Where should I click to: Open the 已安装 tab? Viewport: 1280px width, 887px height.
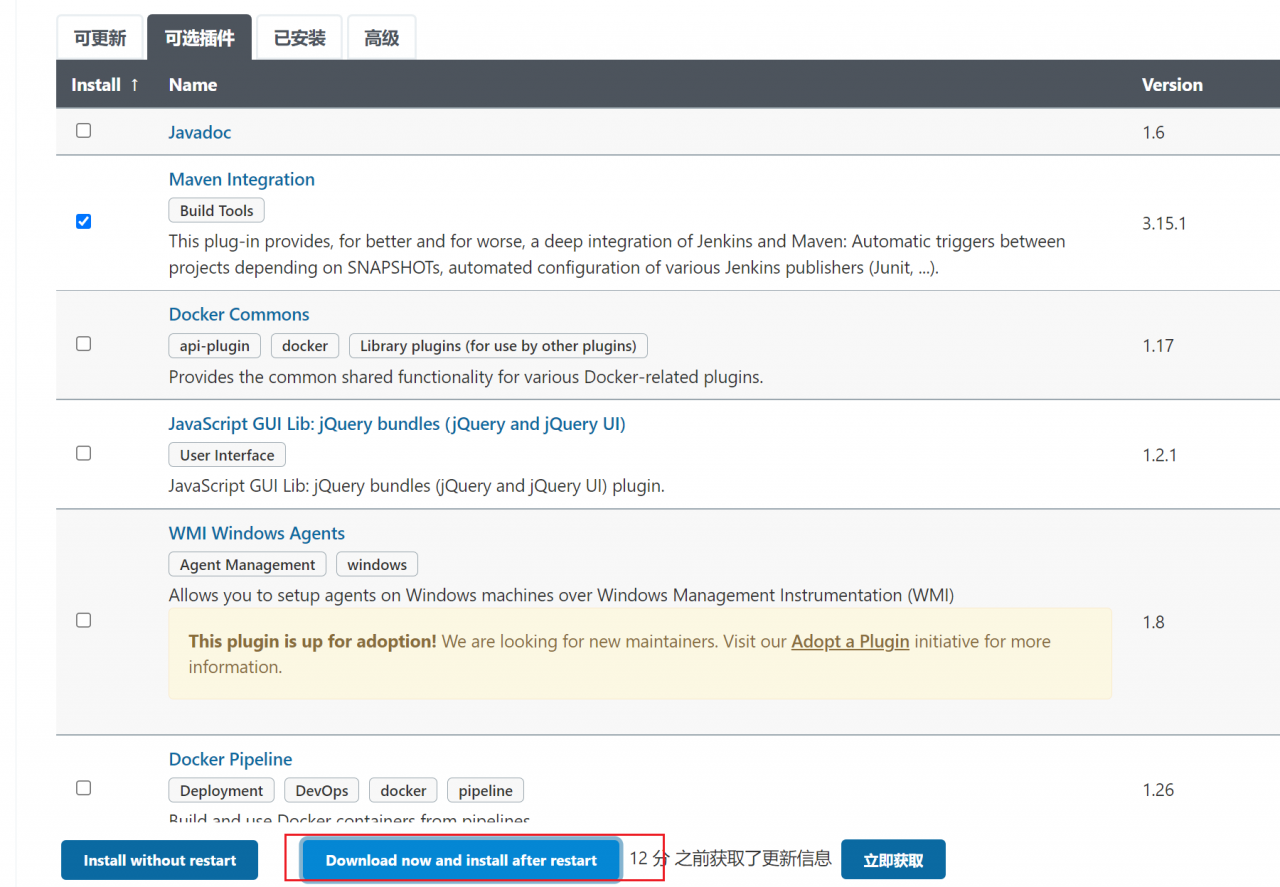pyautogui.click(x=300, y=39)
